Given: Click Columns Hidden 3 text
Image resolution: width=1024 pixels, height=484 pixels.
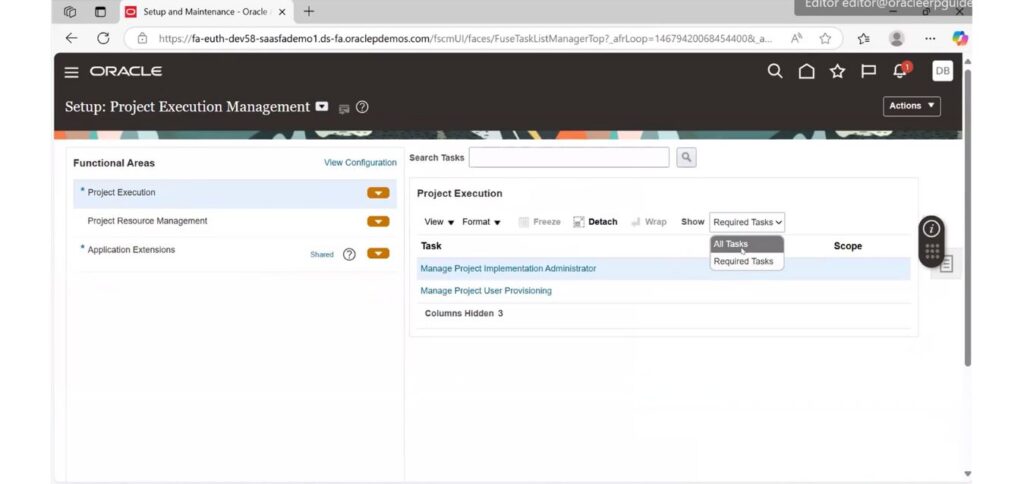Looking at the screenshot, I should 464,314.
